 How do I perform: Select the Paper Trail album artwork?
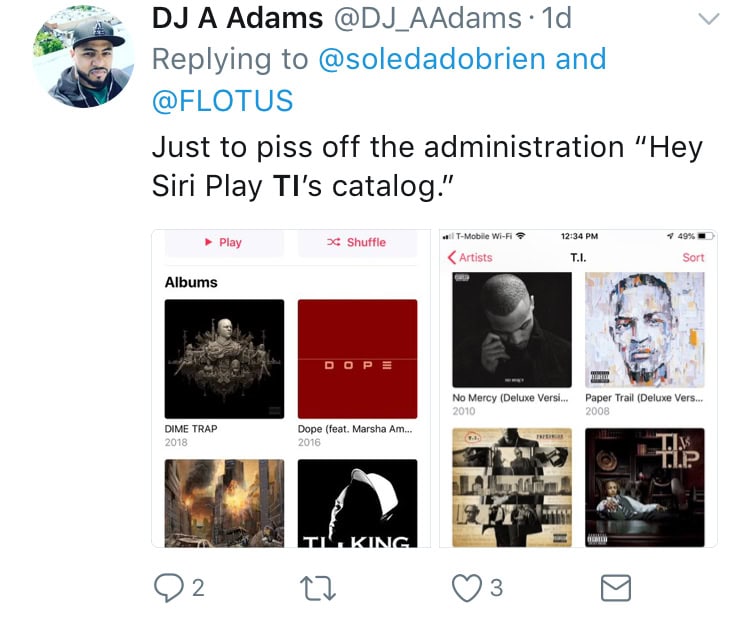[x=645, y=330]
